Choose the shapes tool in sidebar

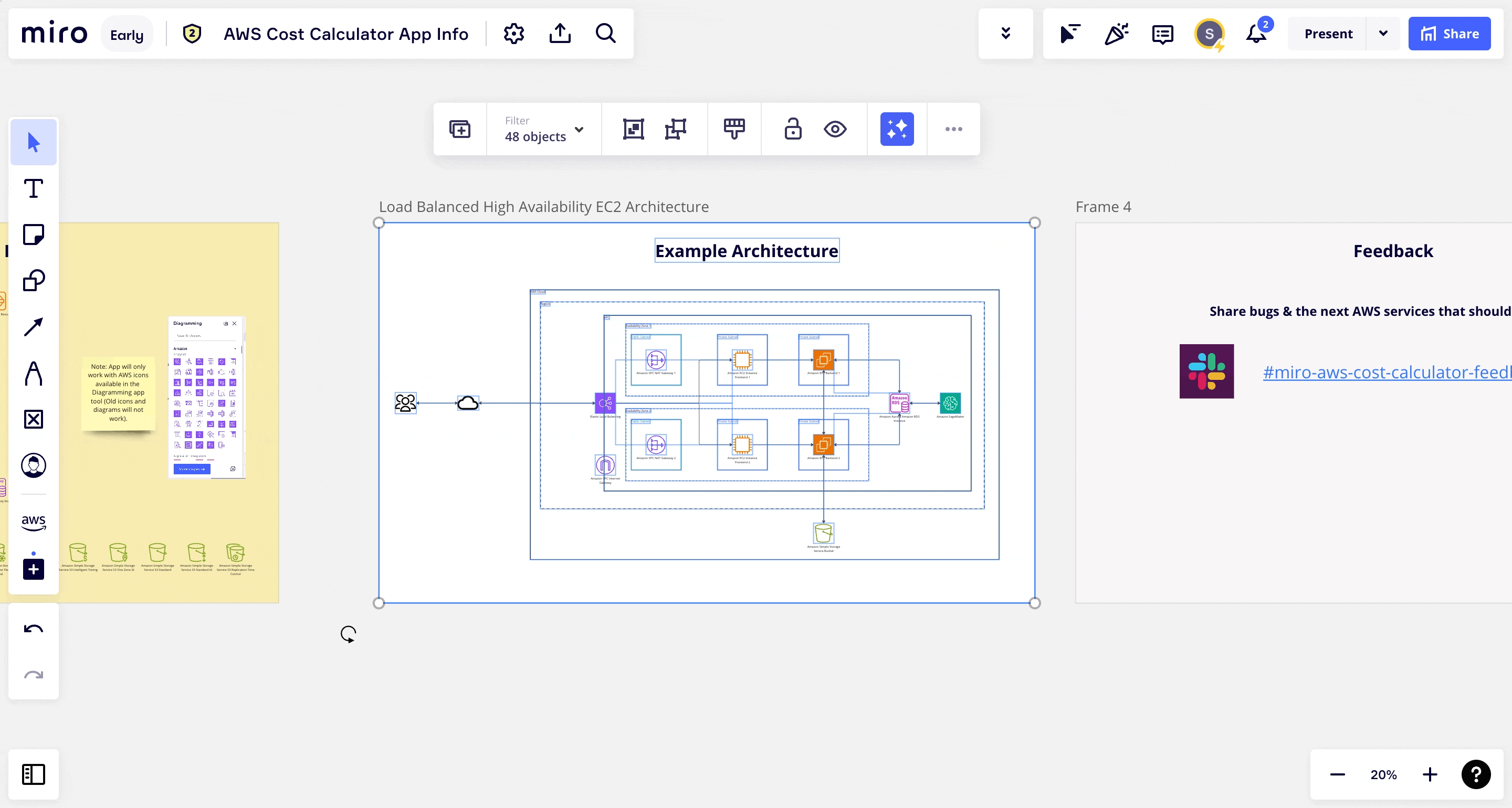34,281
